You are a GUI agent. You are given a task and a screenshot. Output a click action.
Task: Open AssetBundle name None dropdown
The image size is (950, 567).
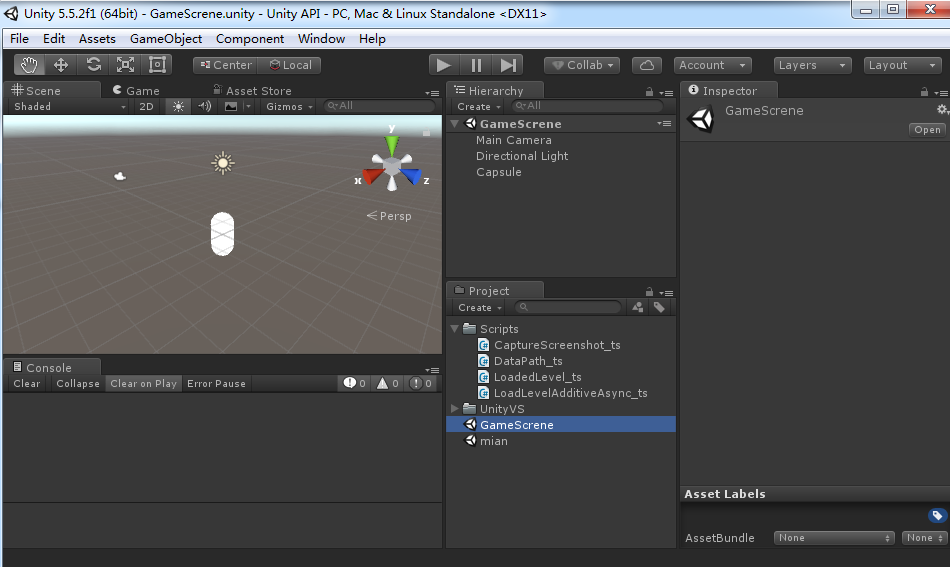834,538
